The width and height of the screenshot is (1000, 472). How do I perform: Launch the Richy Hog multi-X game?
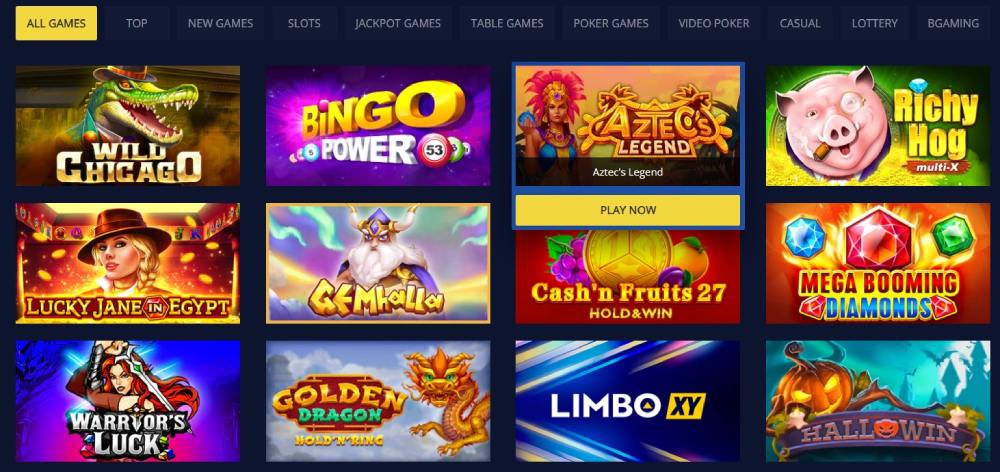(x=878, y=126)
